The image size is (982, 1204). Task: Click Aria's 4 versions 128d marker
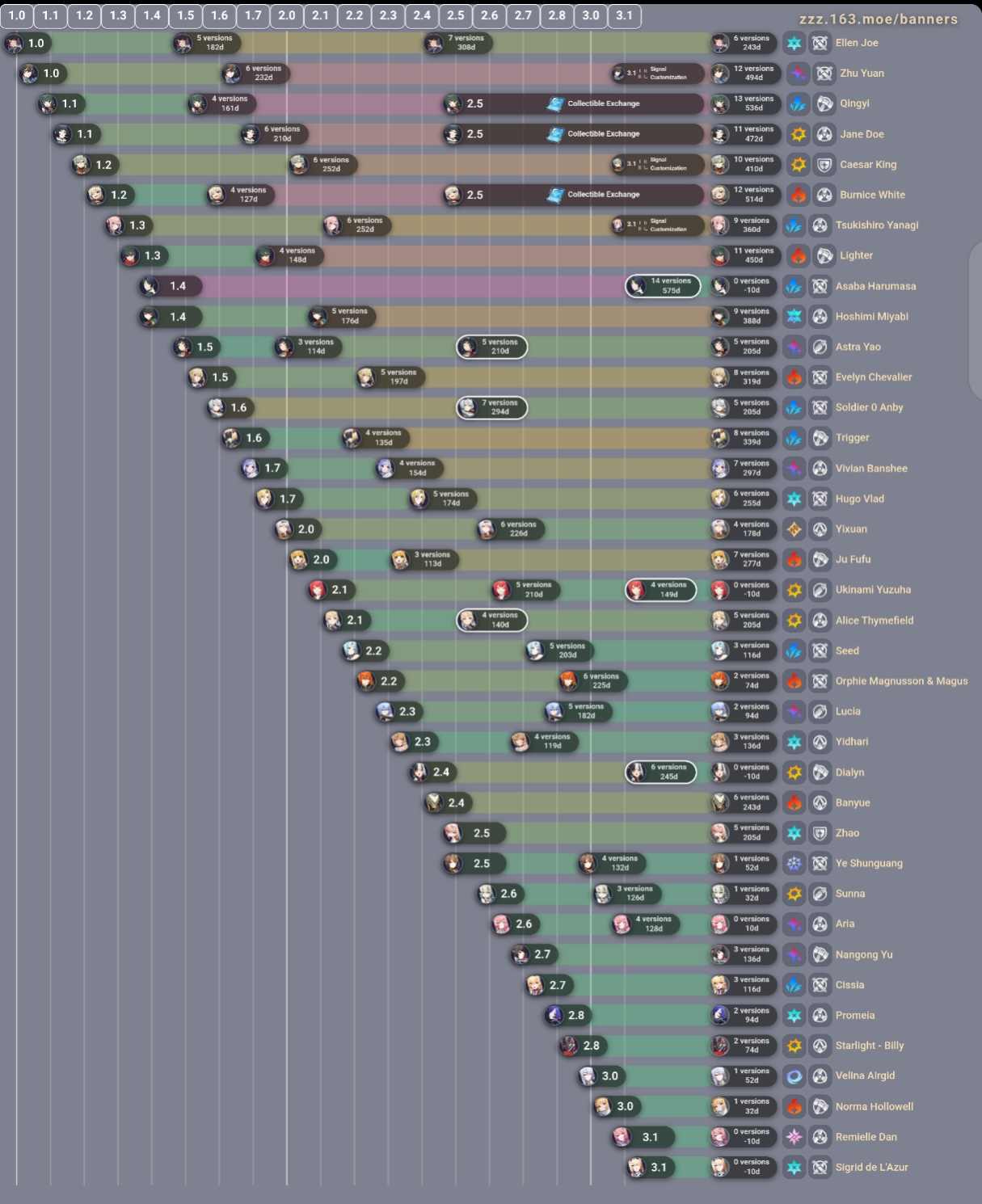pos(646,924)
